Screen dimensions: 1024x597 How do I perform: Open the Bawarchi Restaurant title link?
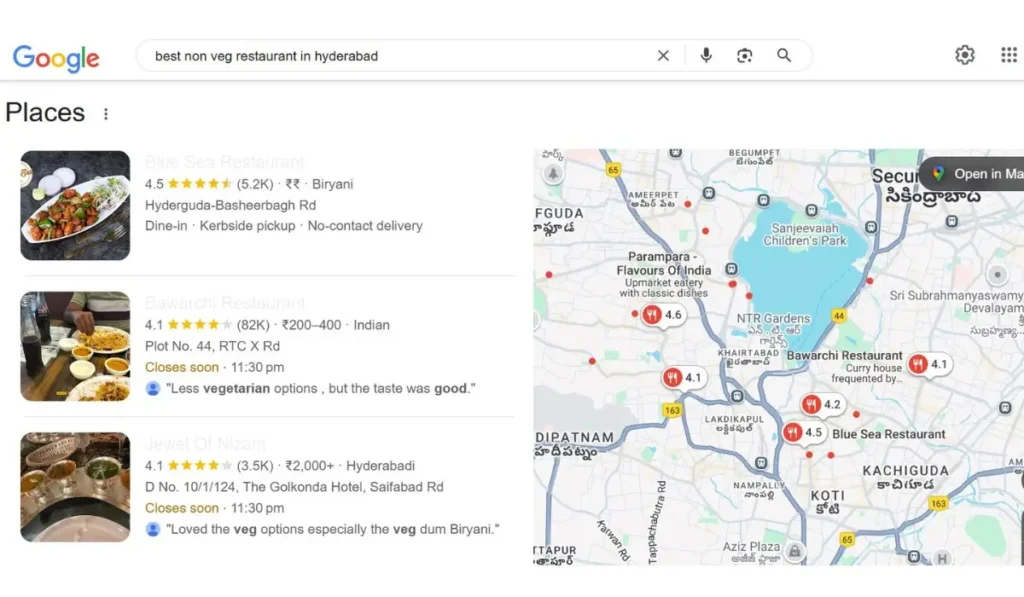click(225, 303)
